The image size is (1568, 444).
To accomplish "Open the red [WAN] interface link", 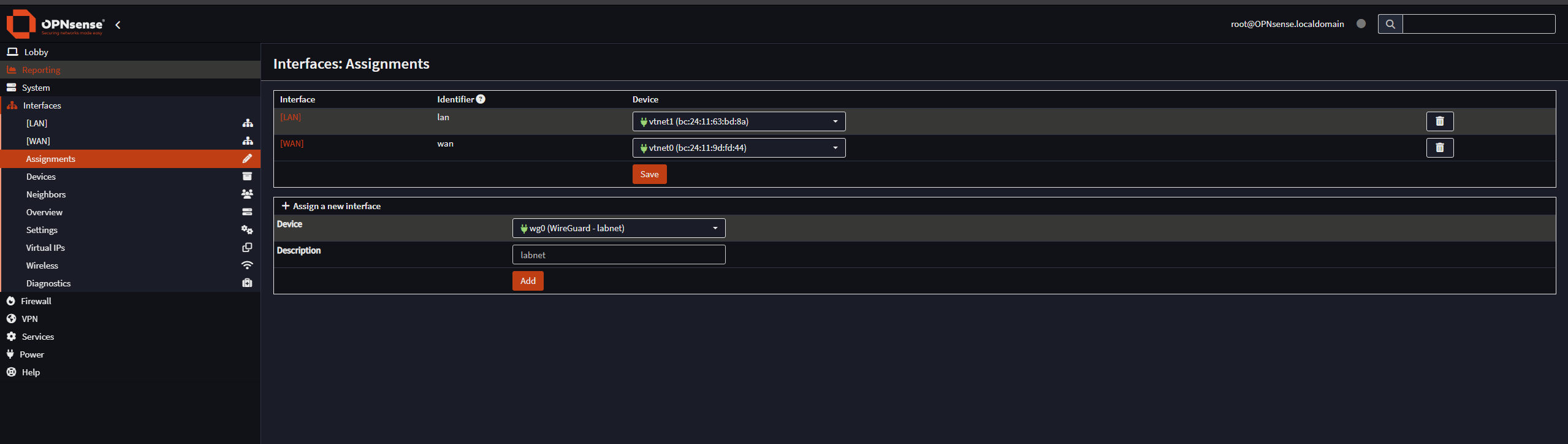I will pos(292,144).
